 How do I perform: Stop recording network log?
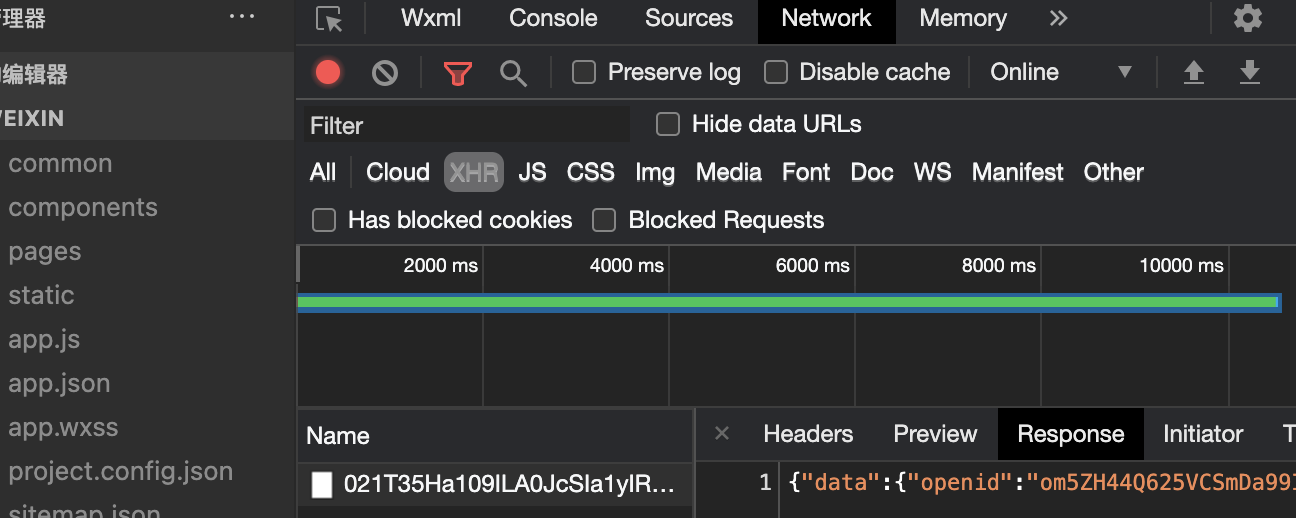(x=328, y=72)
